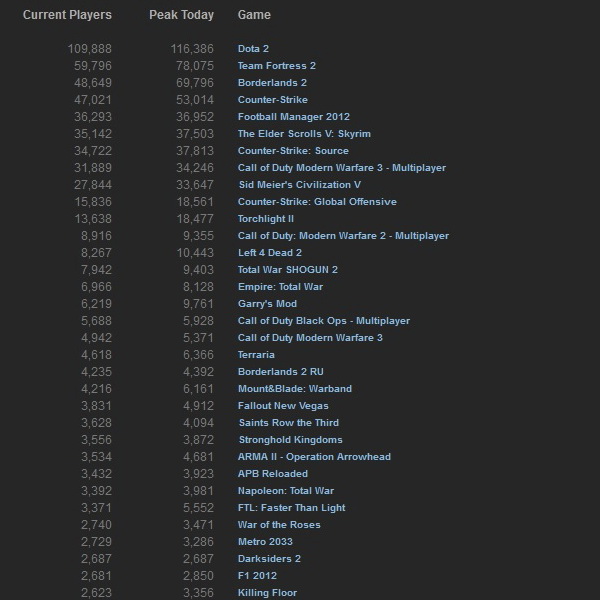Select F1 2012 peak value 2,850
Screen dimensions: 600x600
click(x=198, y=576)
